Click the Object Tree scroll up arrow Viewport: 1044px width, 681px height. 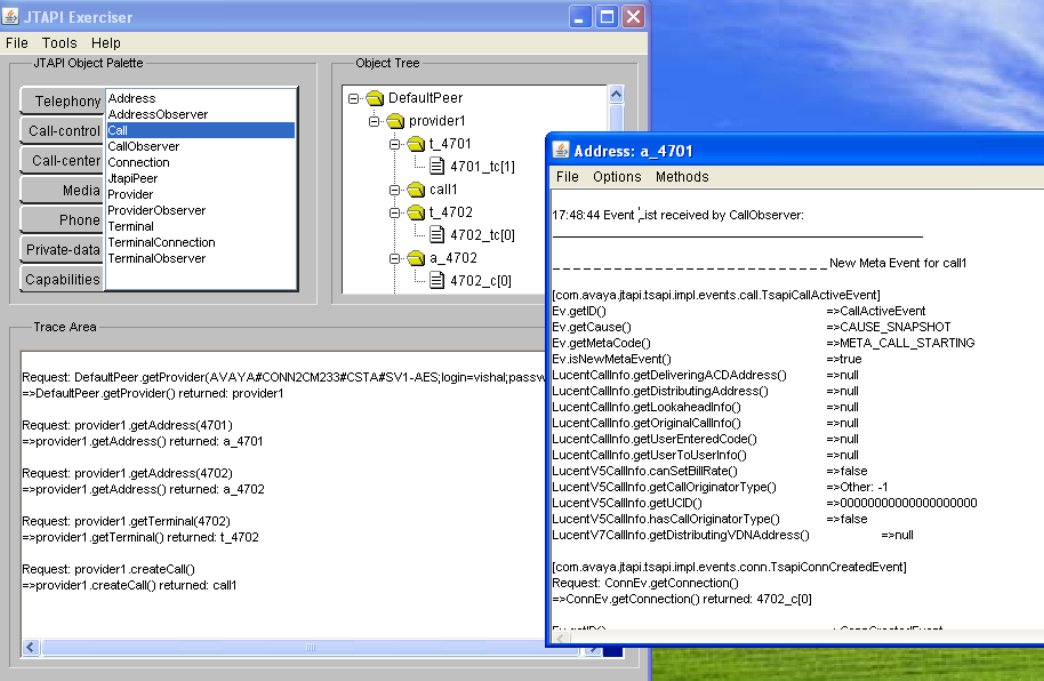616,95
